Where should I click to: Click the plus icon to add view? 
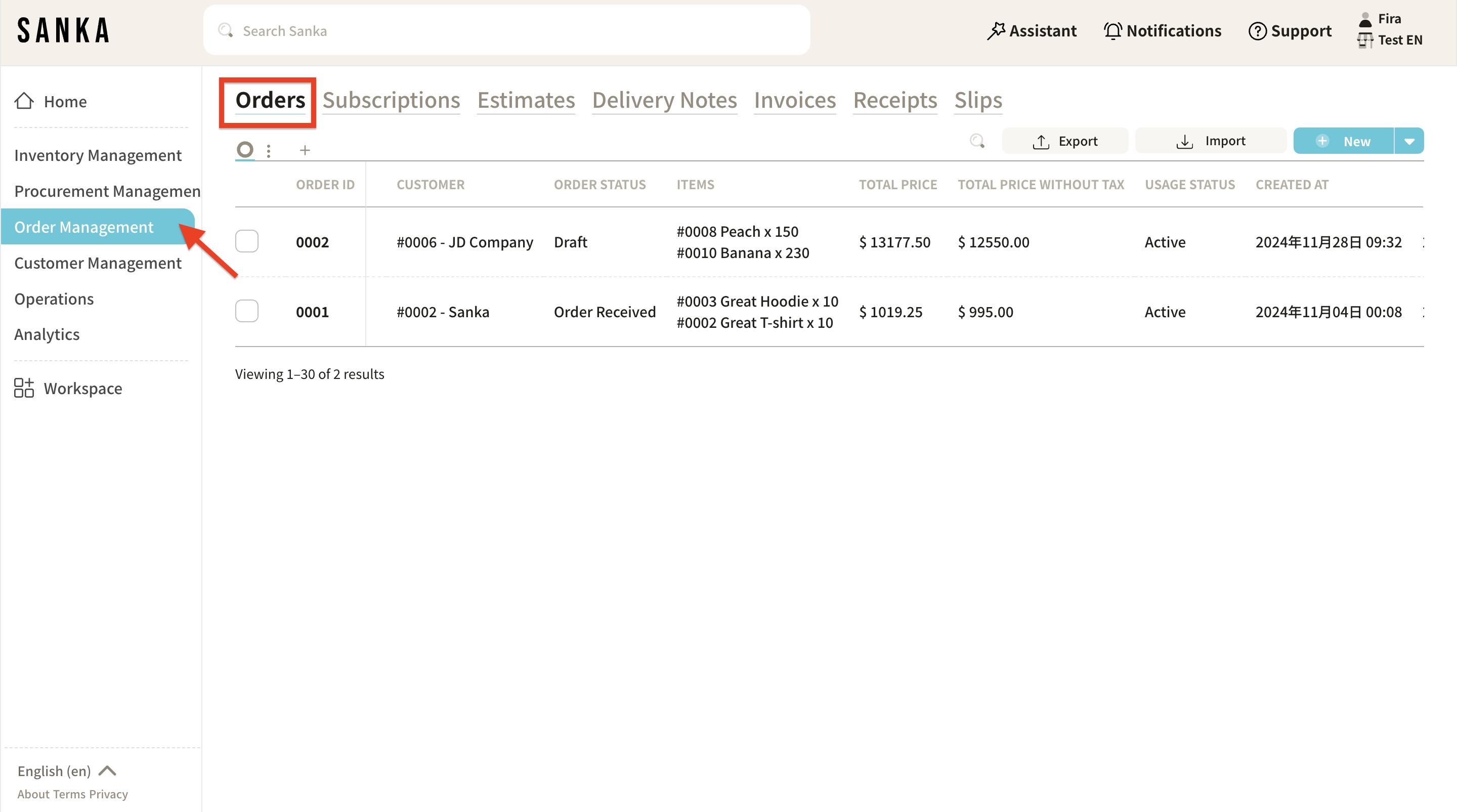305,150
